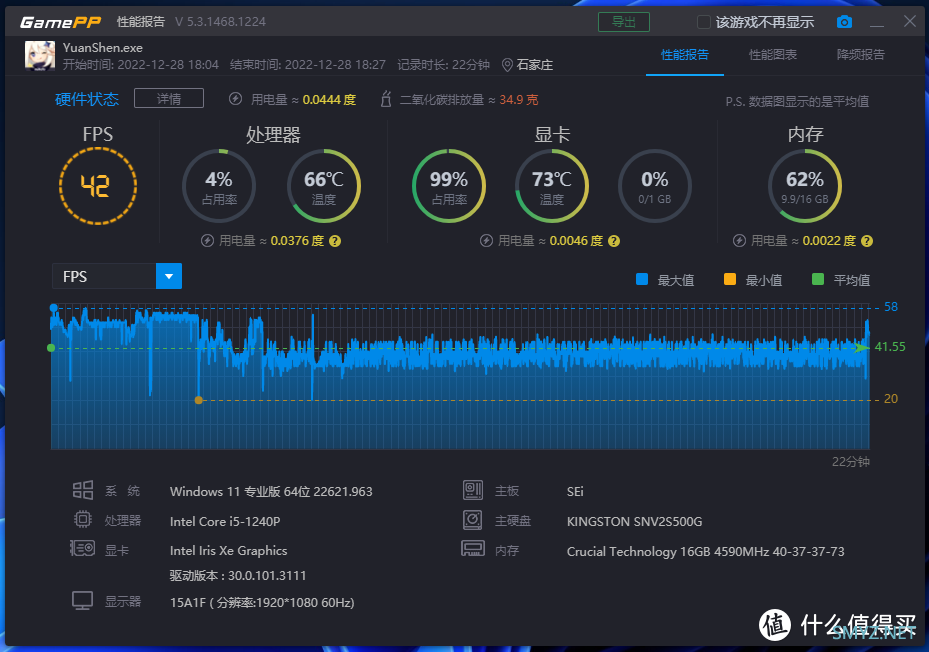Click the blue maximum marker on chart
The image size is (929, 652).
(x=54, y=308)
